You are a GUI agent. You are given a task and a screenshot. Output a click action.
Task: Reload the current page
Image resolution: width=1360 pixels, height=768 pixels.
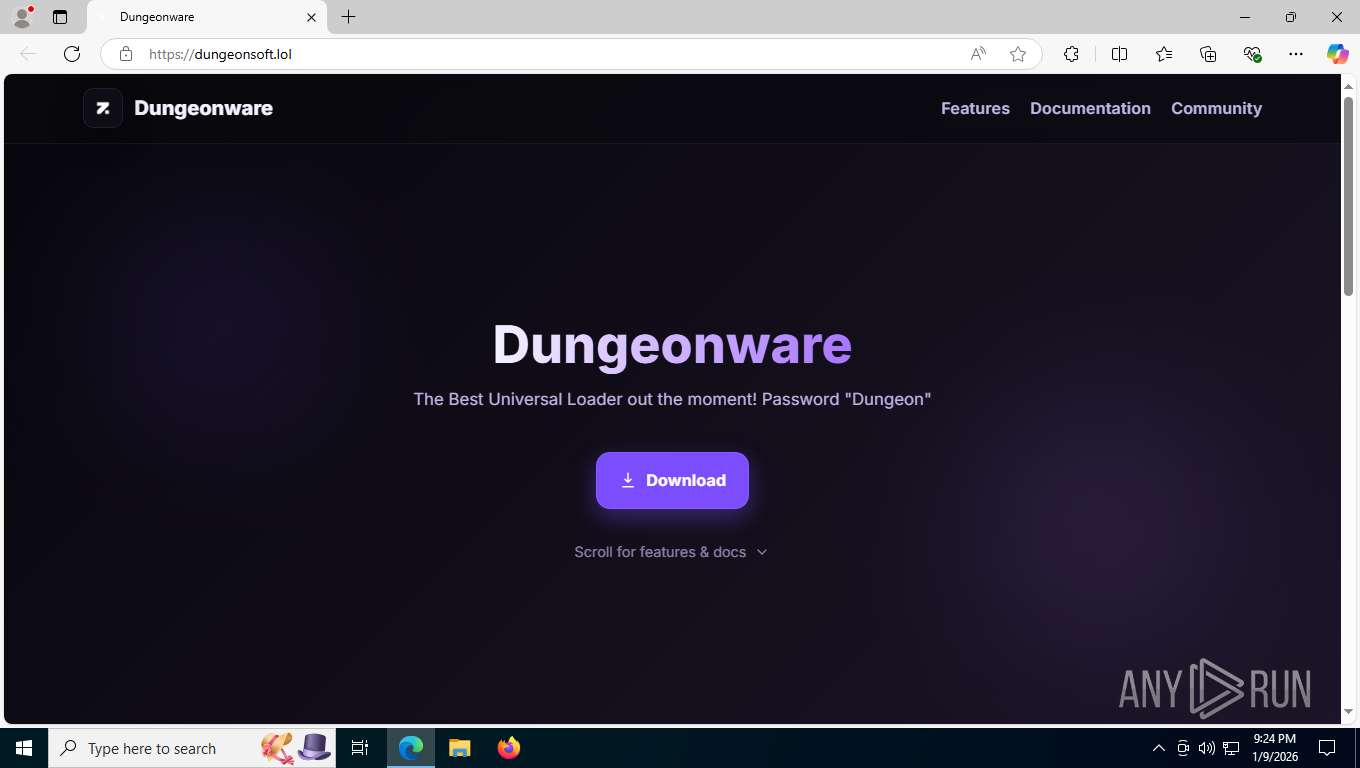(x=72, y=54)
